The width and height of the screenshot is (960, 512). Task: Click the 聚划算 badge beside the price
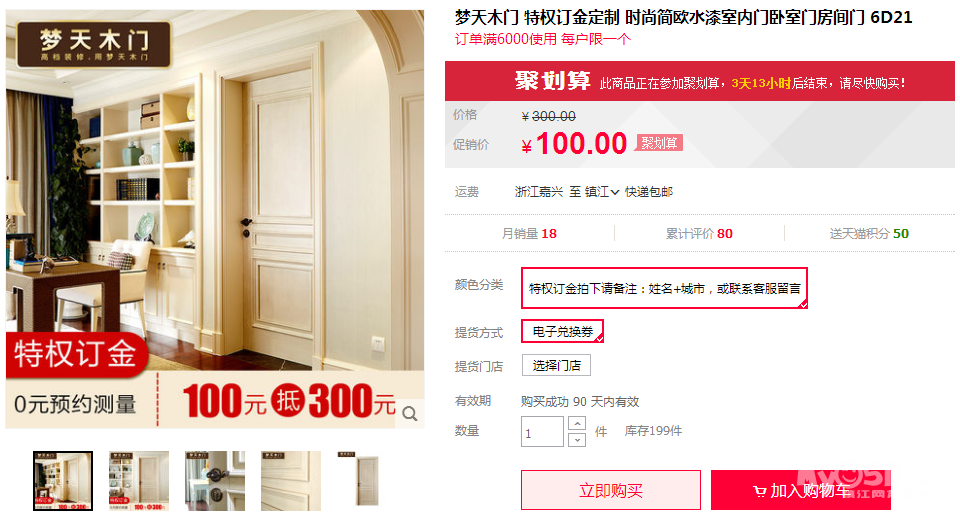[x=659, y=143]
